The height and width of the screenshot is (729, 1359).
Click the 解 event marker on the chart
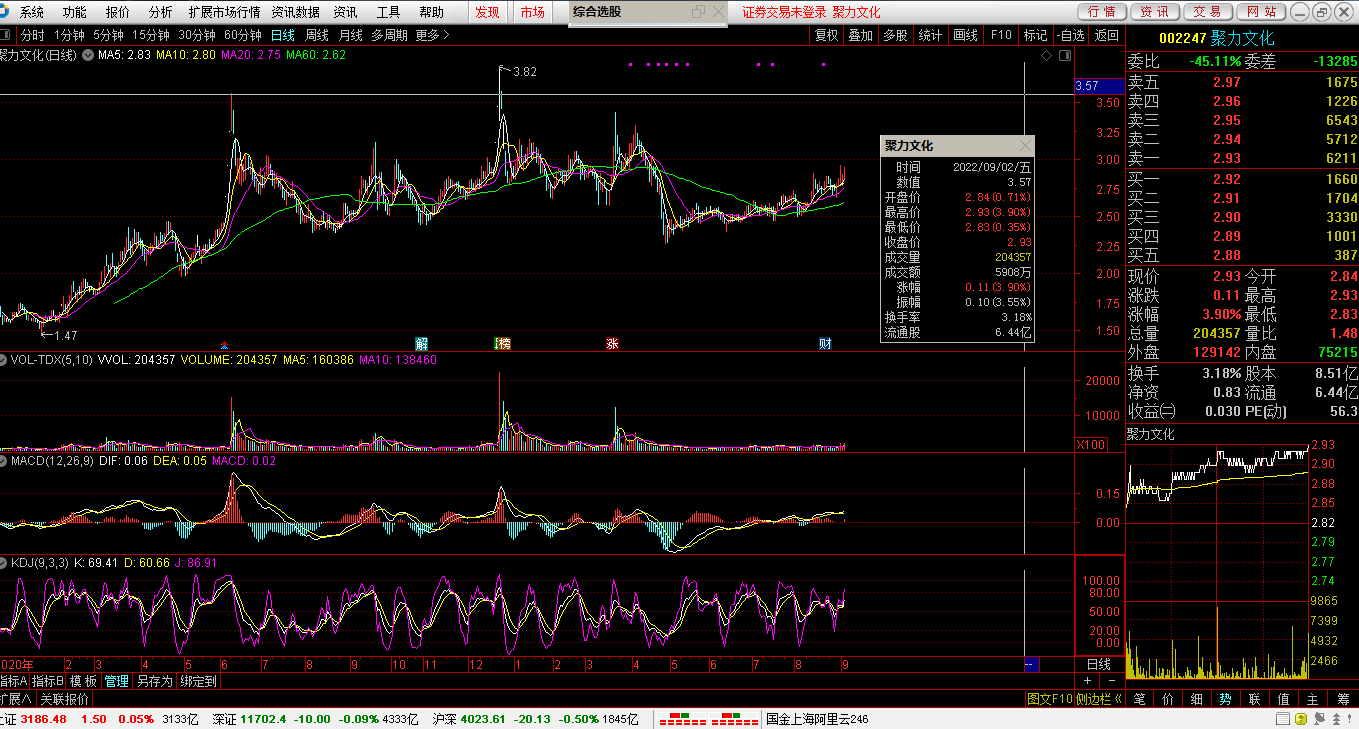coord(422,344)
